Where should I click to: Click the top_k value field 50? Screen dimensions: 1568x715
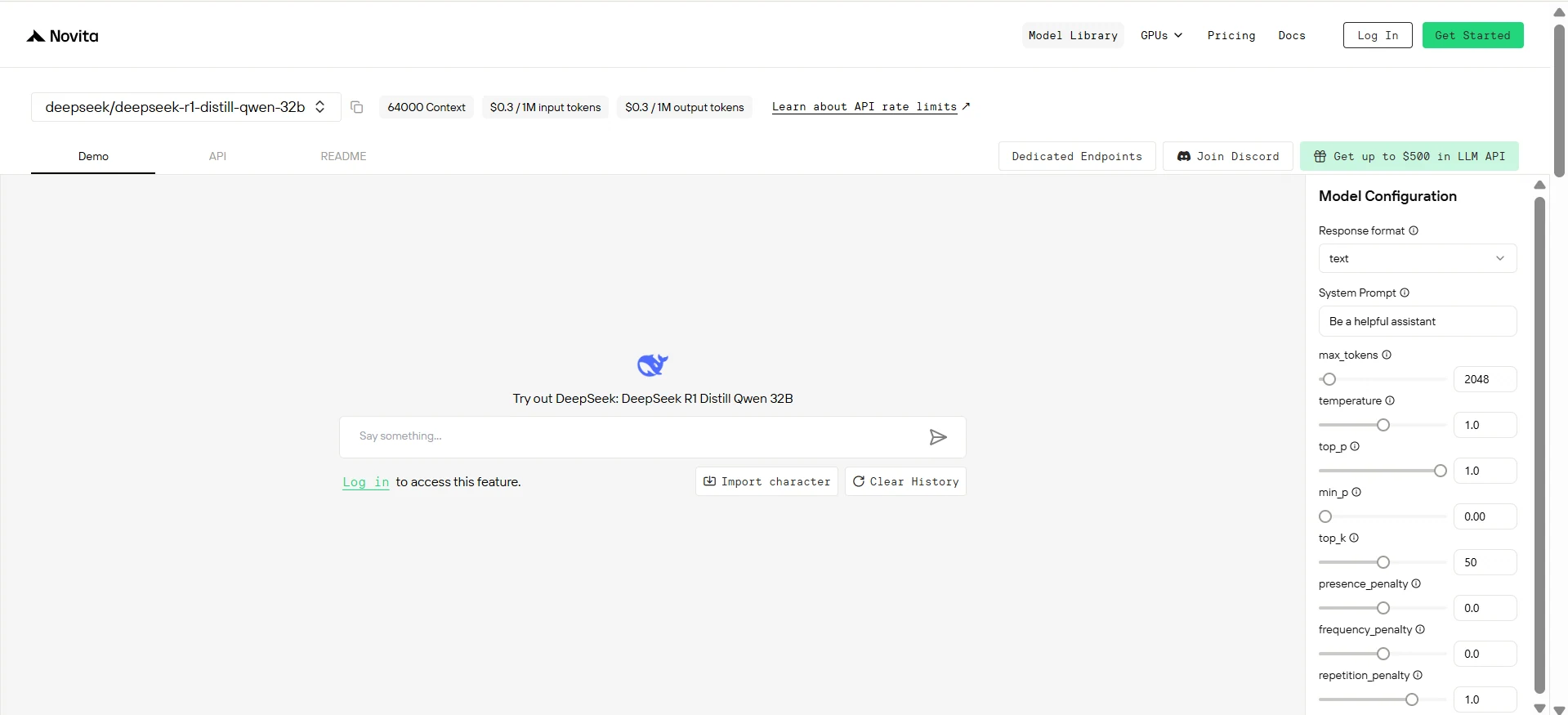1485,562
